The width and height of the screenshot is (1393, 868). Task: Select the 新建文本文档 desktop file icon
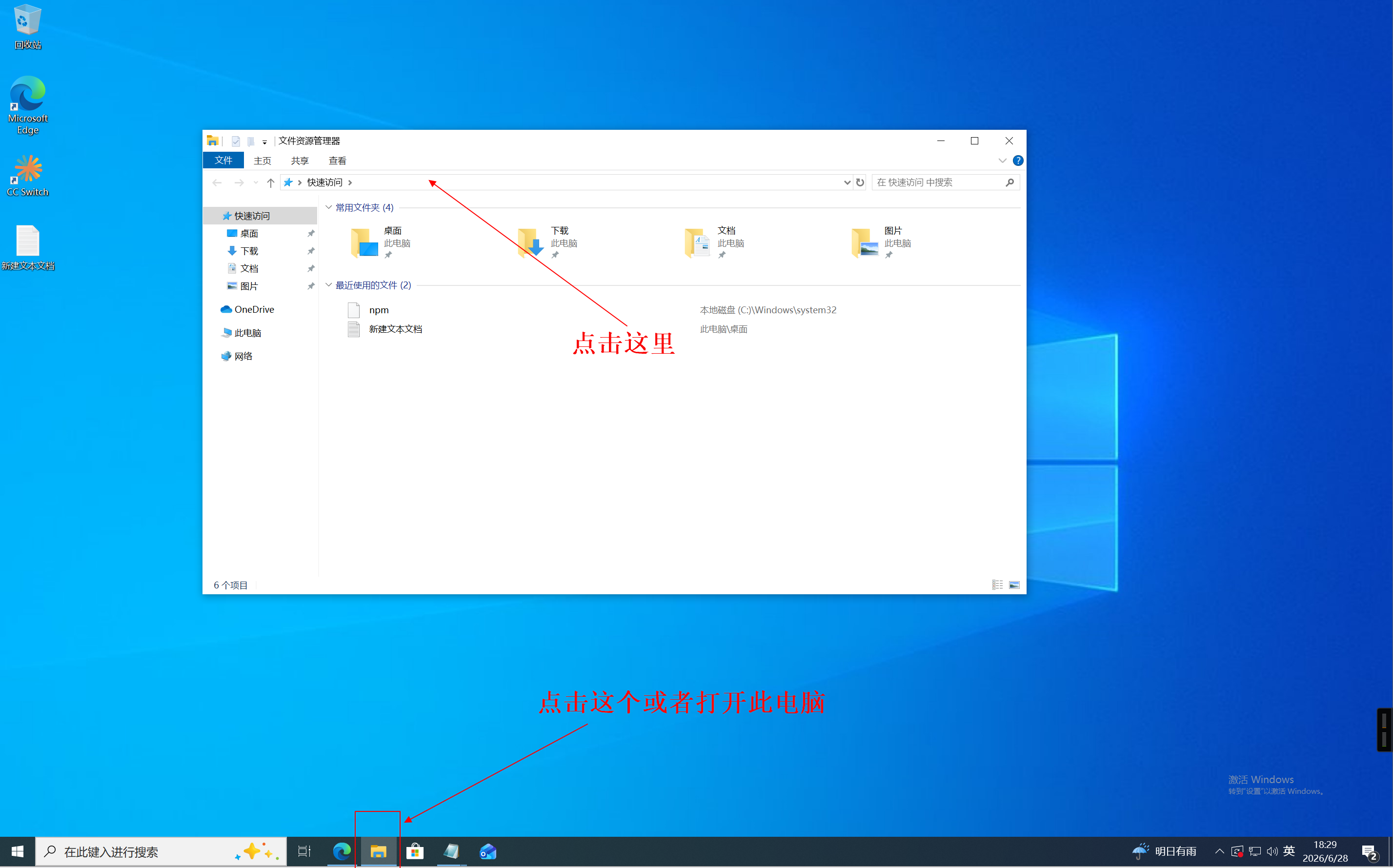(x=27, y=247)
